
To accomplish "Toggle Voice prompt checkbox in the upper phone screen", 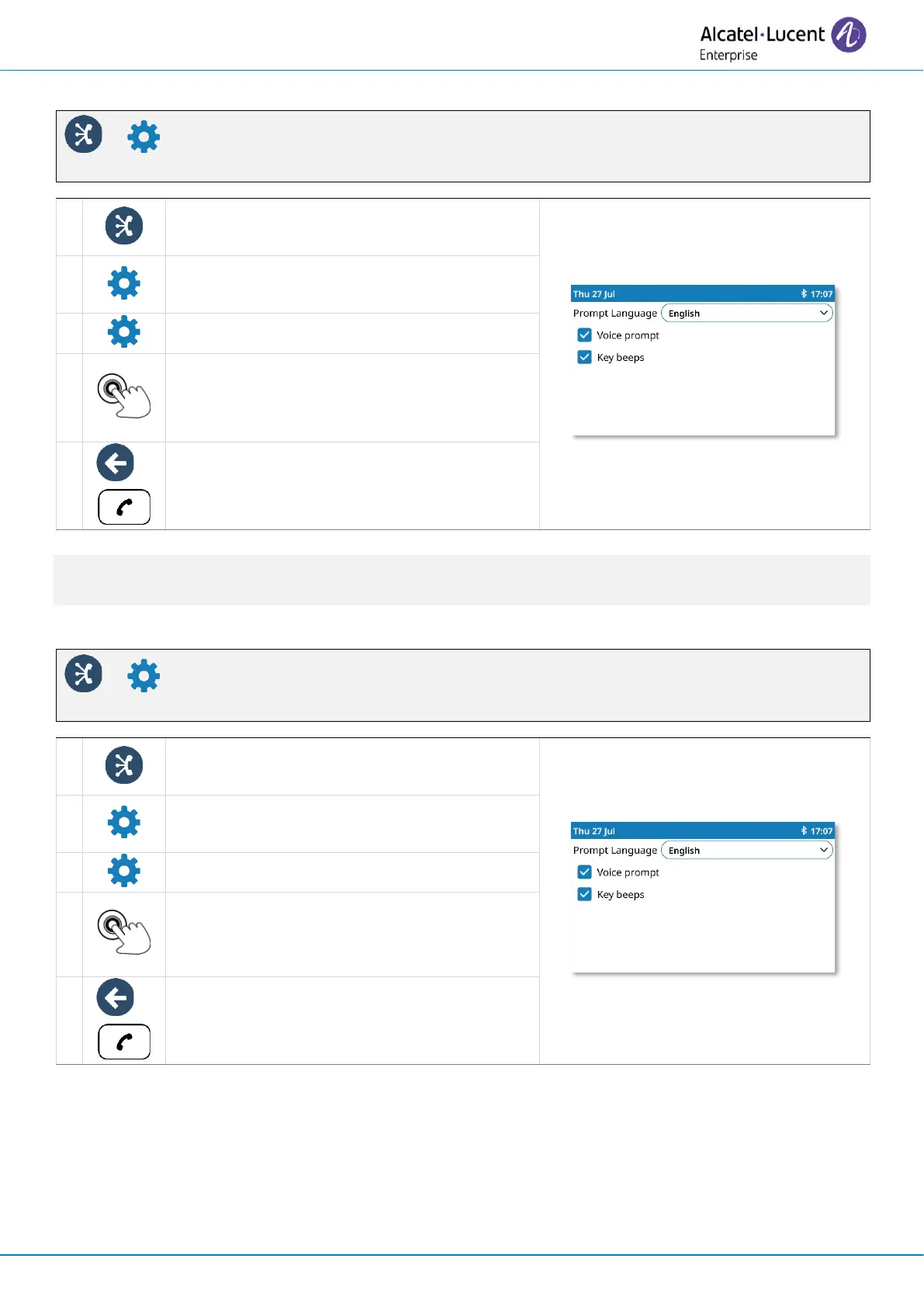I will [x=585, y=335].
